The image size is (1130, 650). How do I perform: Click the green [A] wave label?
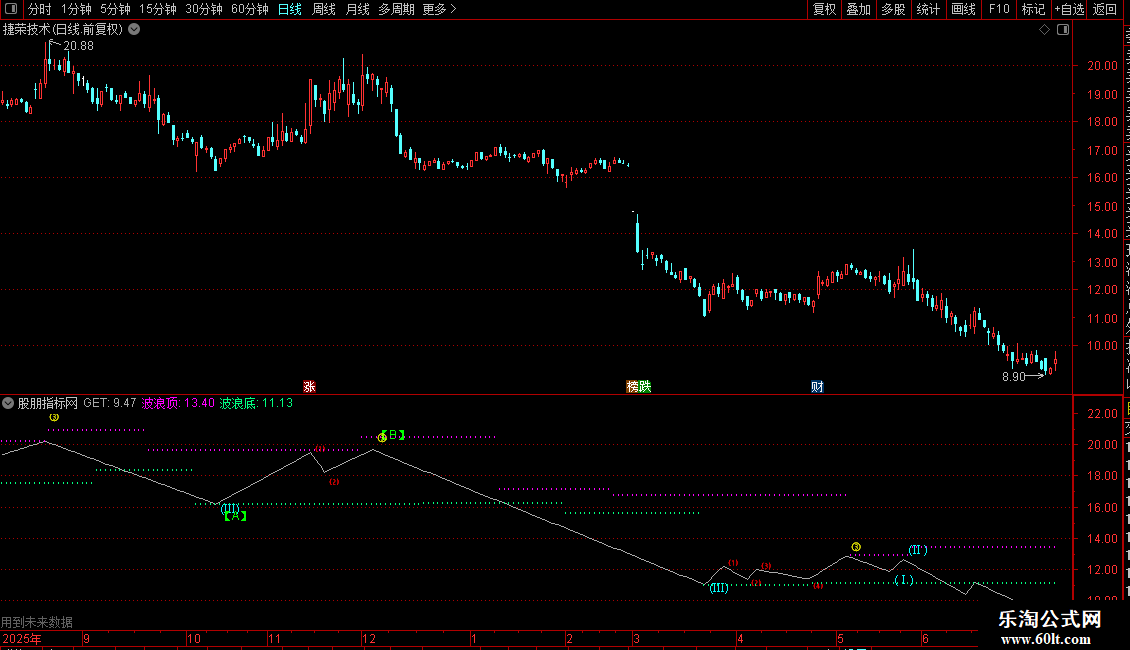pos(235,516)
